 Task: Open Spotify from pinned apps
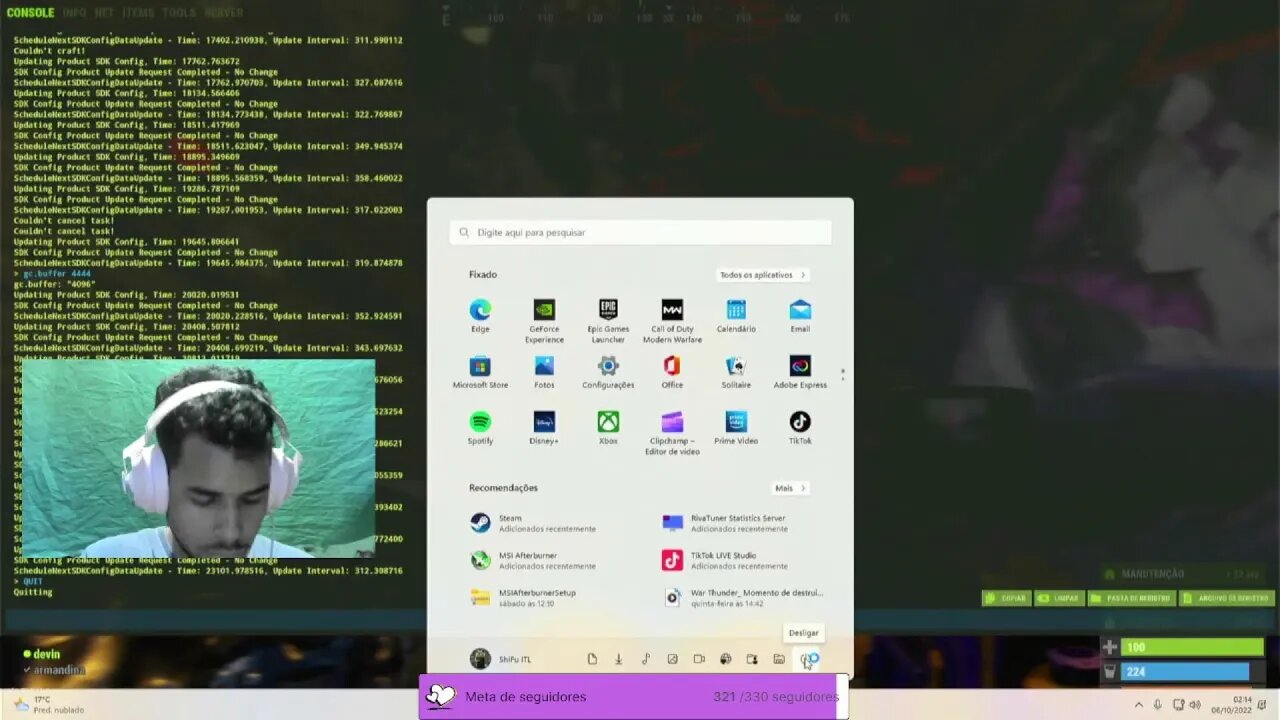point(480,428)
